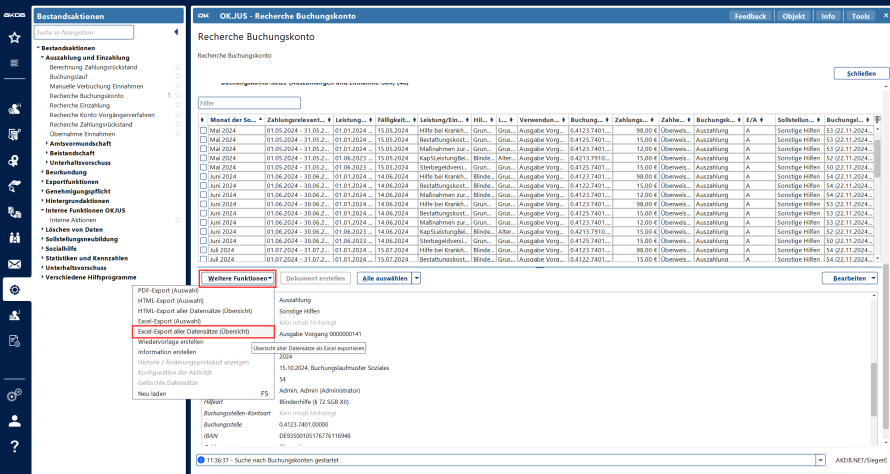Click the Objekt button
The image size is (890, 474).
[794, 16]
